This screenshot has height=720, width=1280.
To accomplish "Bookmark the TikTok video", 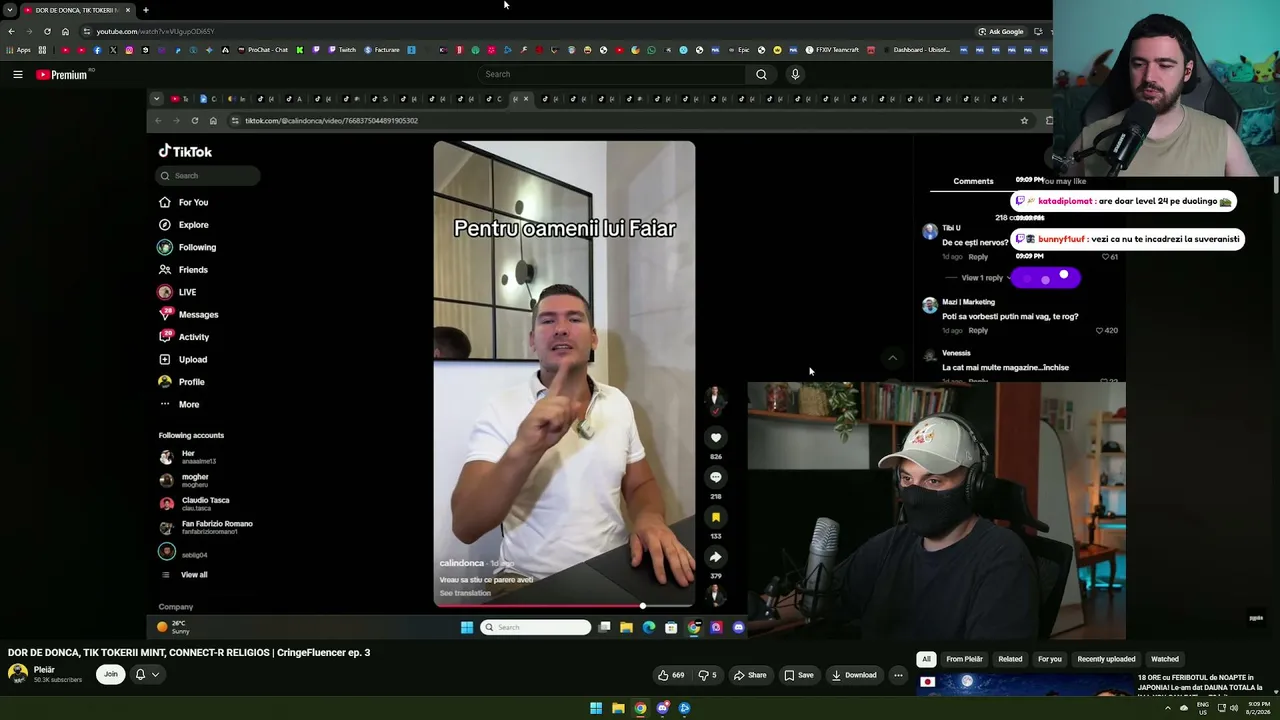I will (716, 517).
